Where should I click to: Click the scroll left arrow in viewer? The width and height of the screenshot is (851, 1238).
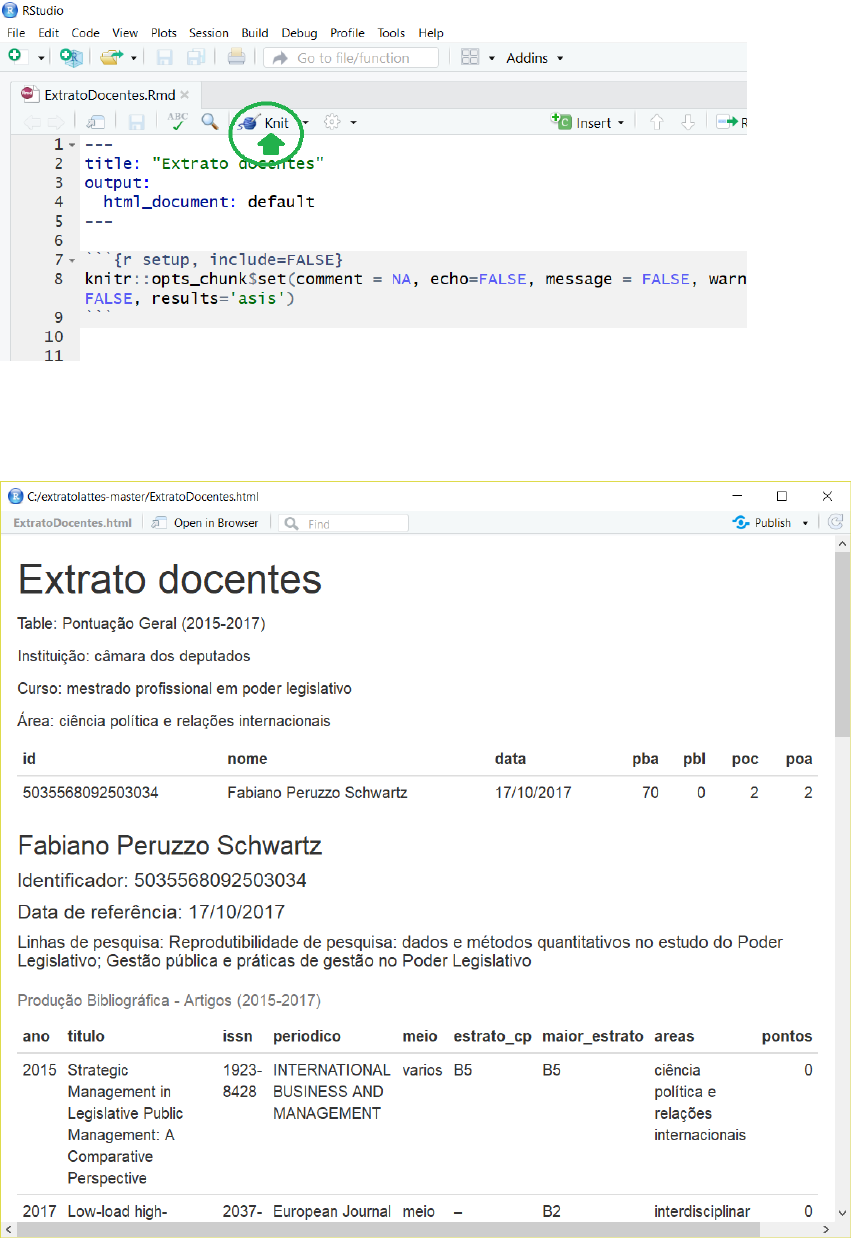(9, 1230)
